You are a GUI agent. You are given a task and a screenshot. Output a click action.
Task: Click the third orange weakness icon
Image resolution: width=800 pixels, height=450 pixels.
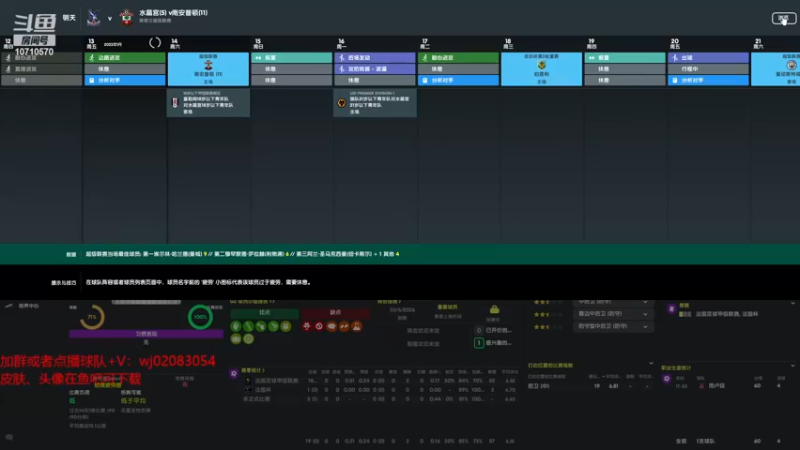(332, 326)
